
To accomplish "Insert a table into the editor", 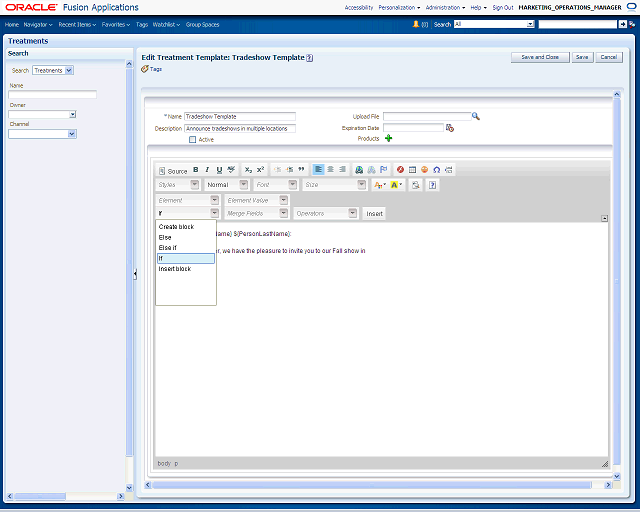I will click(412, 170).
